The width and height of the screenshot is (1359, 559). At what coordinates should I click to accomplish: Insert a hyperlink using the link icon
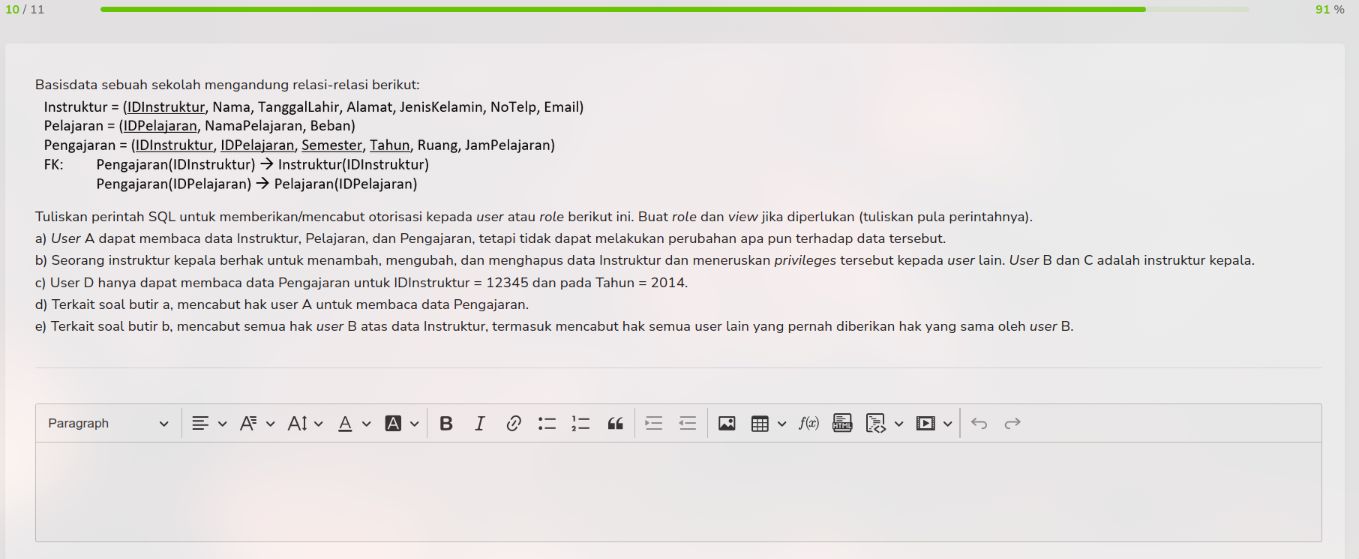tap(513, 424)
